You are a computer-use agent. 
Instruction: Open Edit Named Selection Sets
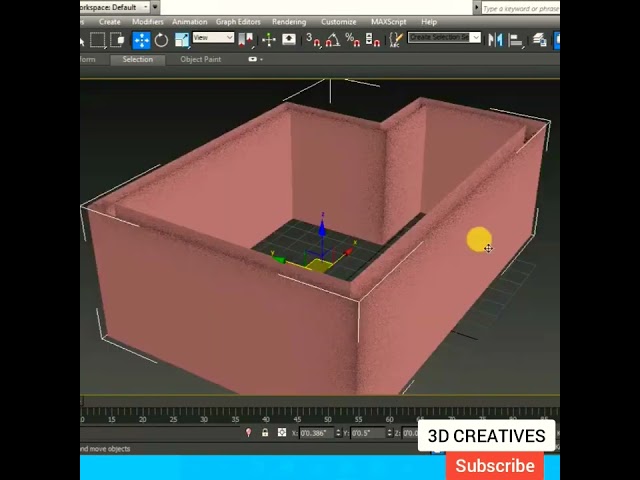click(x=396, y=40)
